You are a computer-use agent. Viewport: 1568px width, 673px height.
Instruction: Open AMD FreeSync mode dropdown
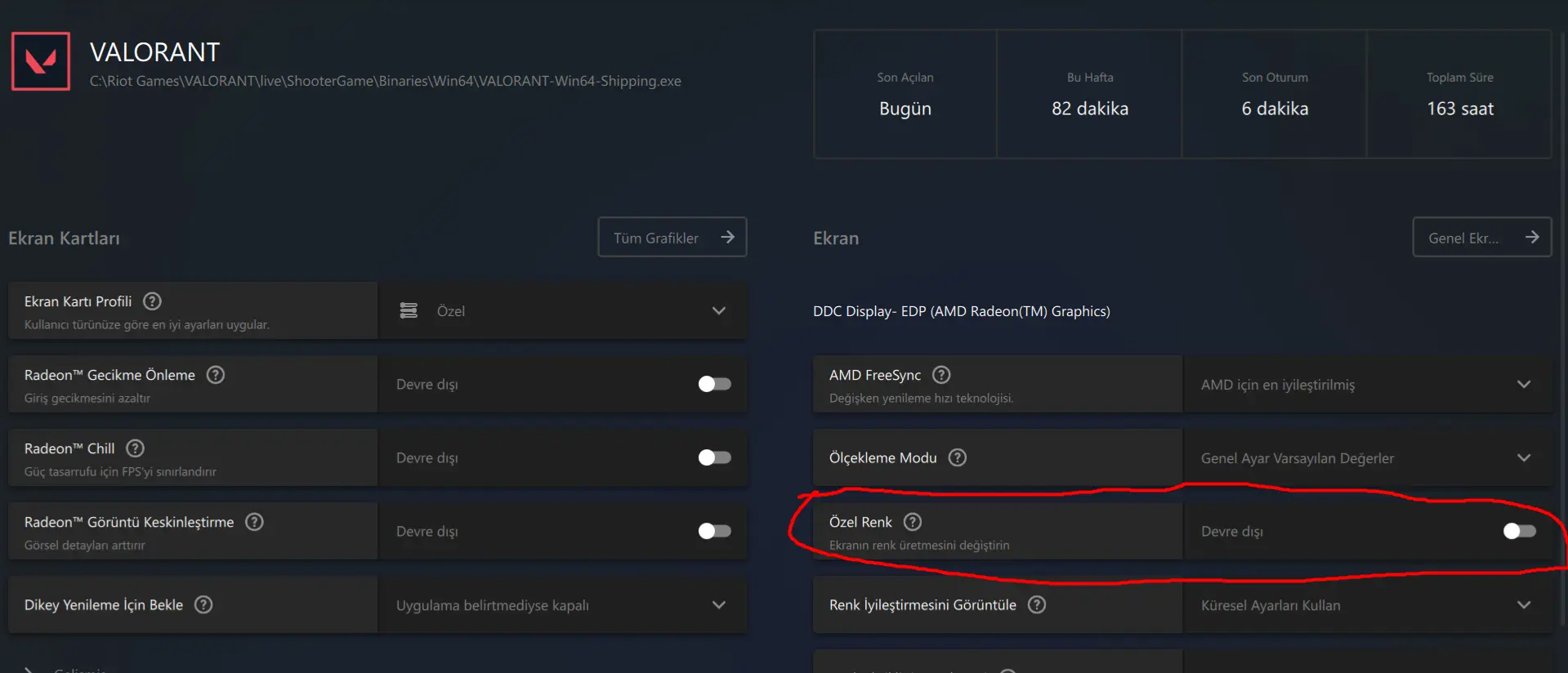pos(1367,384)
